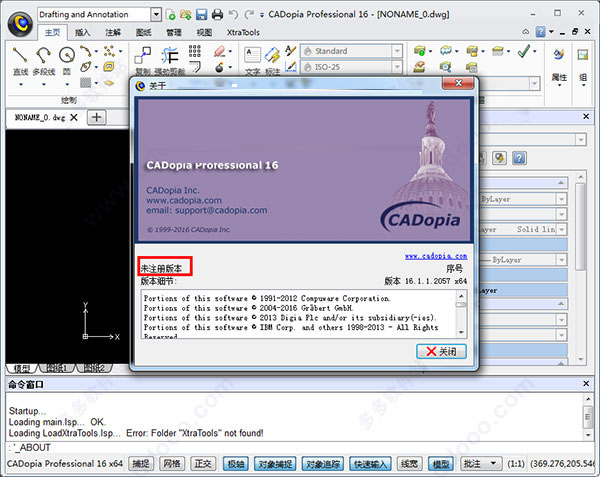Switch to the Sheet (图纸) ribbon tab
The height and width of the screenshot is (477, 600).
(143, 33)
